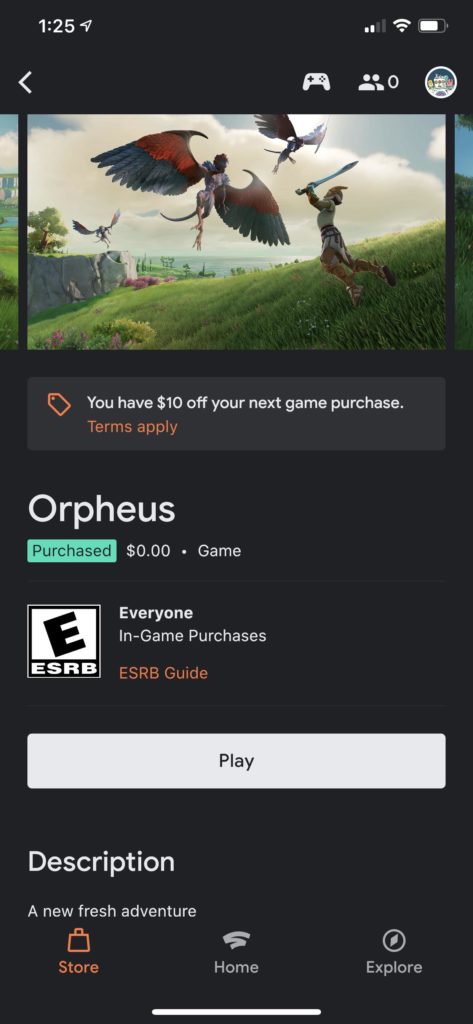Viewport: 473px width, 1024px height.
Task: Switch to the Explore tab
Action: click(394, 952)
